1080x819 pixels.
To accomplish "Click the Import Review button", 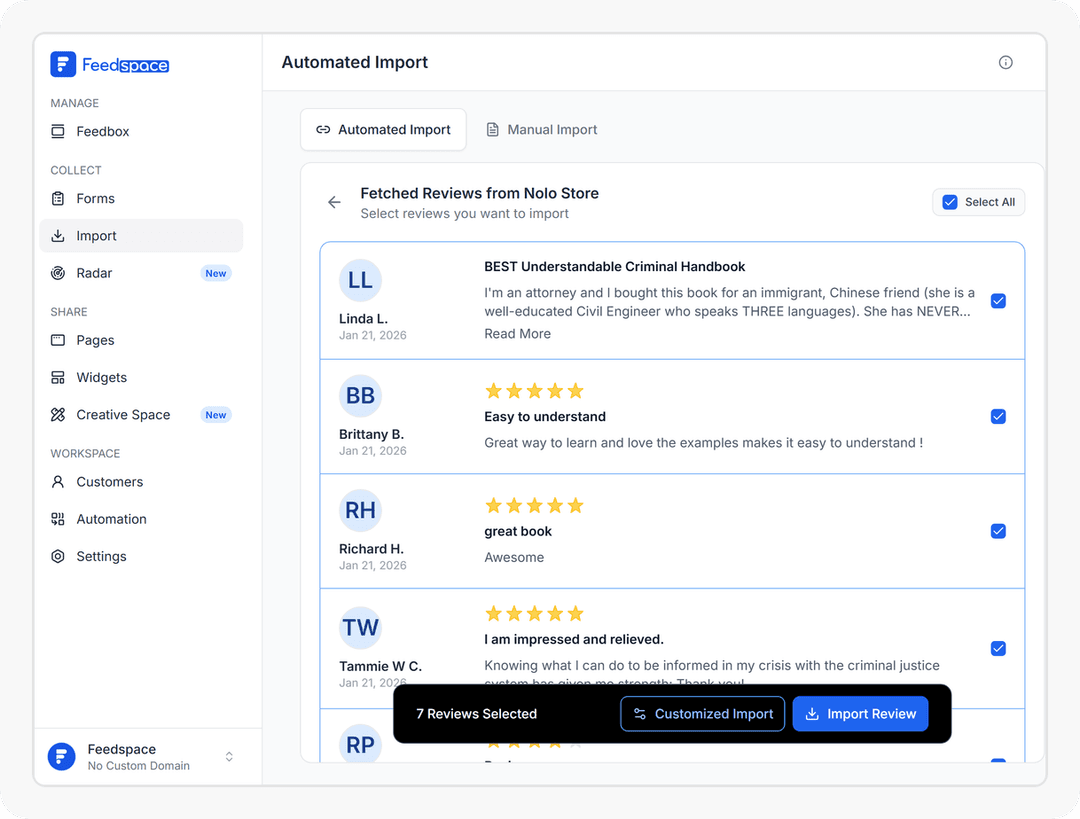I will click(860, 714).
